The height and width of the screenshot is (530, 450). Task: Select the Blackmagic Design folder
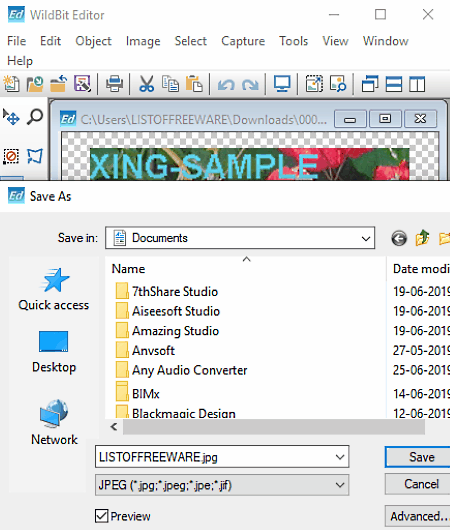(175, 412)
